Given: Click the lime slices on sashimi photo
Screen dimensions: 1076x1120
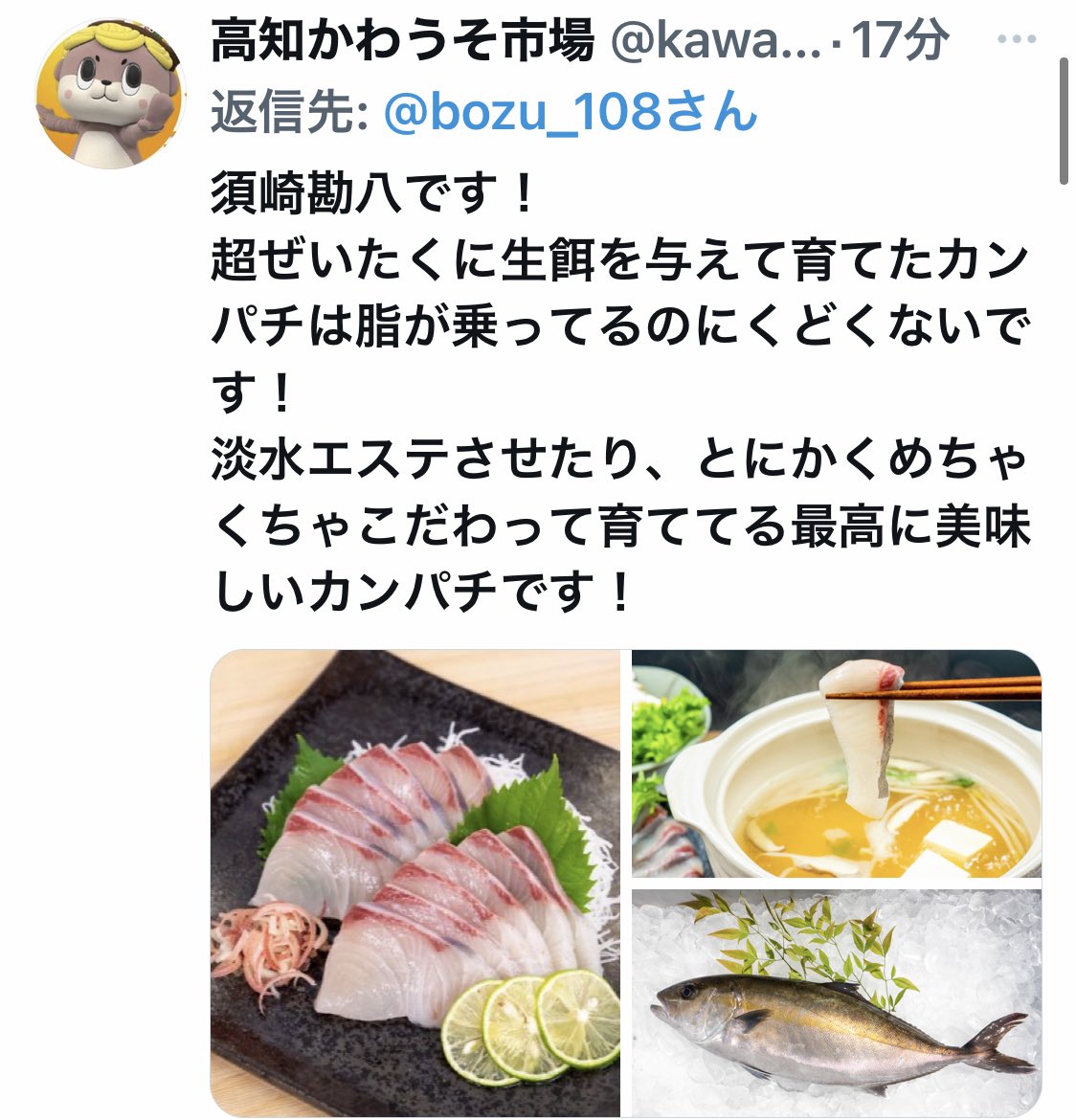Looking at the screenshot, I should (x=530, y=1026).
